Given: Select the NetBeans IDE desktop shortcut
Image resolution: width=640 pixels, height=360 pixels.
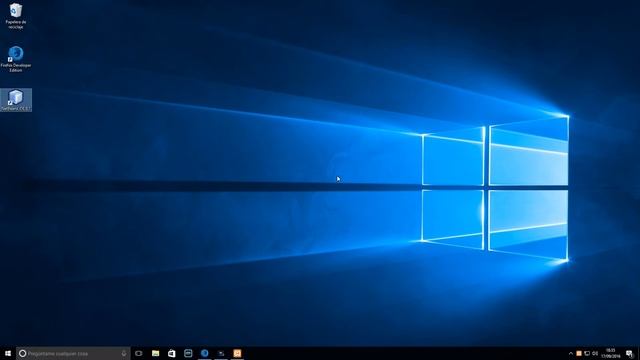Looking at the screenshot, I should (16, 100).
